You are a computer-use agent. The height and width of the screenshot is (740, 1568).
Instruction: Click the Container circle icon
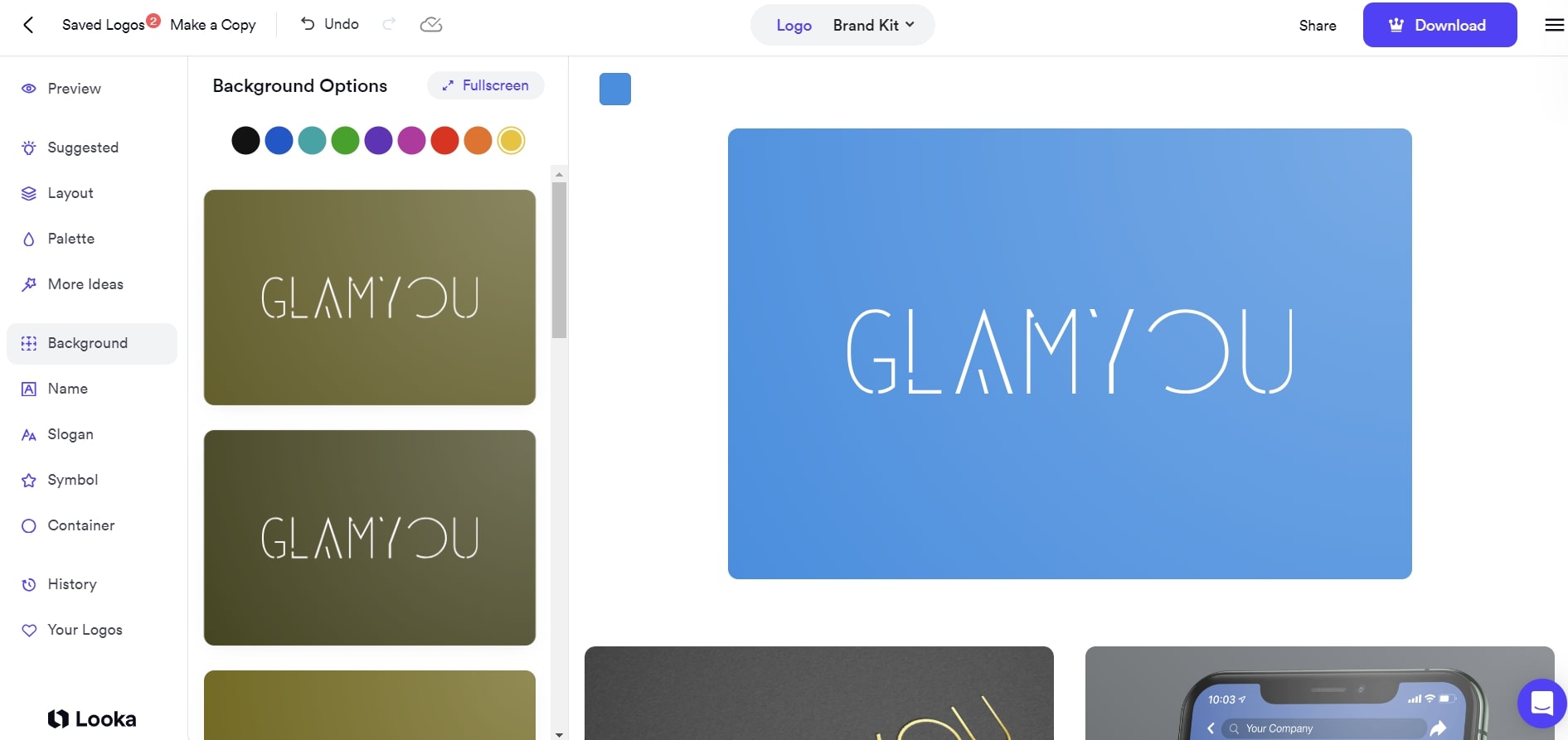click(x=29, y=526)
